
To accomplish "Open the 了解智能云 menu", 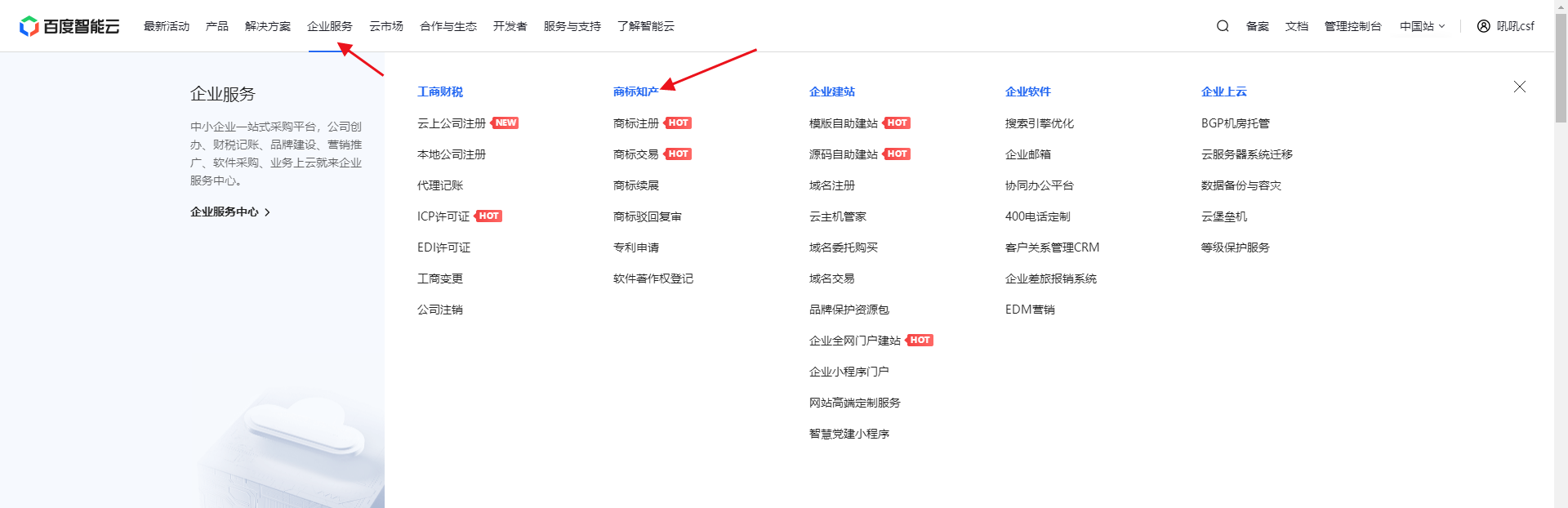I will (x=646, y=26).
